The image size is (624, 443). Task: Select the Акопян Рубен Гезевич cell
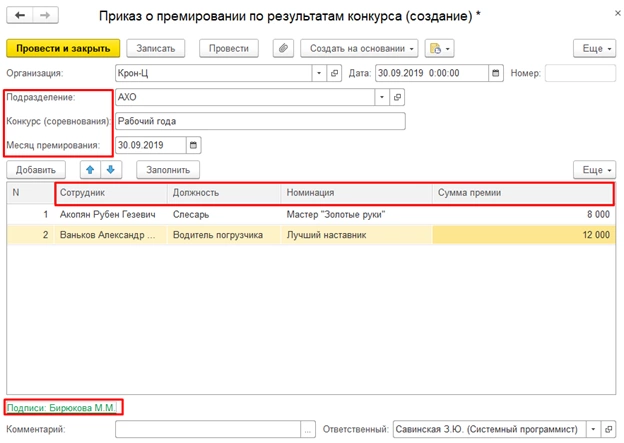click(111, 215)
